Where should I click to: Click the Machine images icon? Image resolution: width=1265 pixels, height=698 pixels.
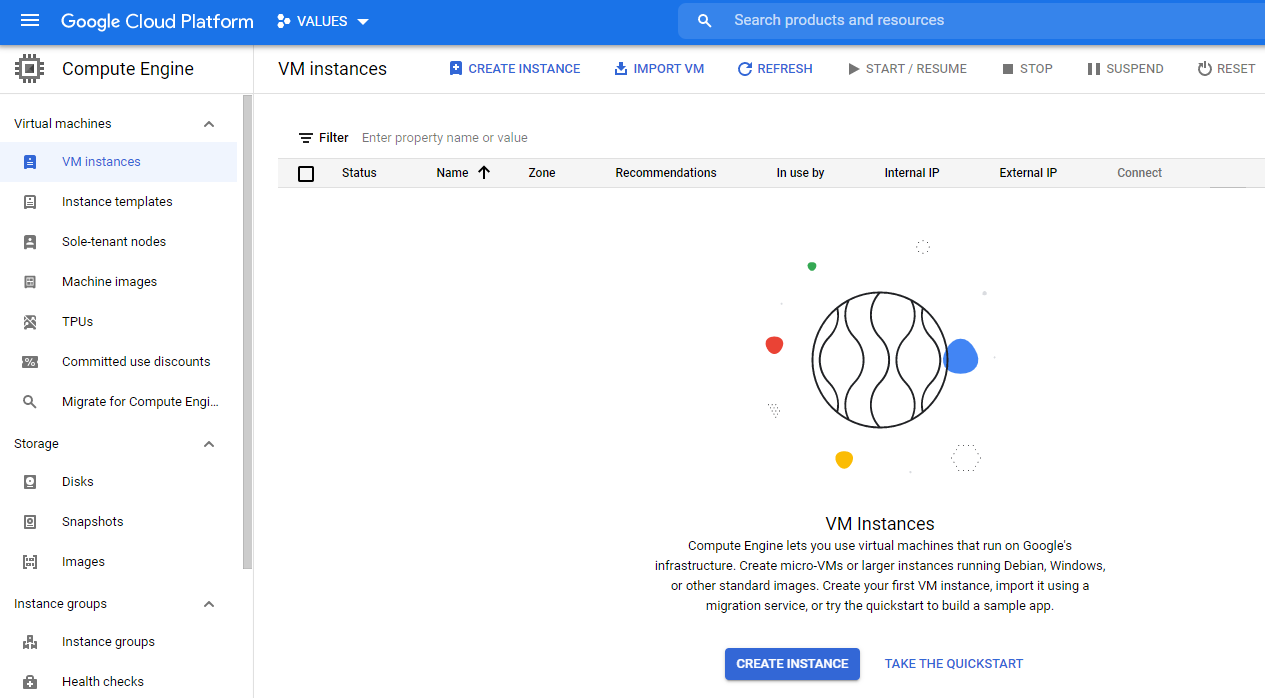(x=30, y=282)
